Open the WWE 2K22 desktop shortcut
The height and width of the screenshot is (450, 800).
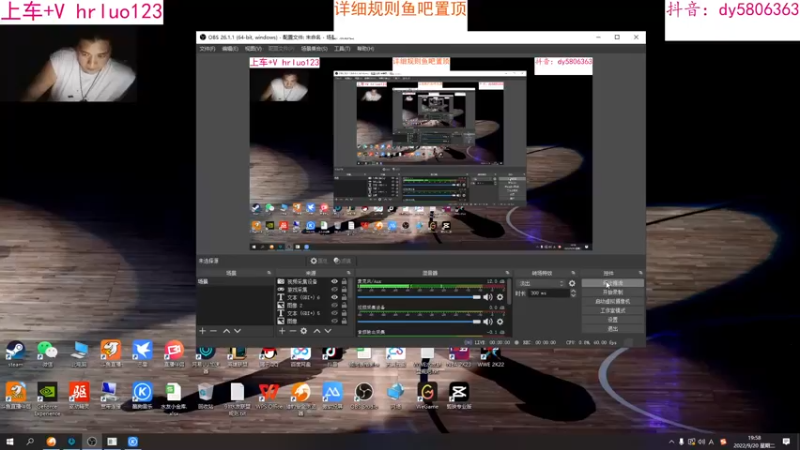pyautogui.click(x=490, y=357)
